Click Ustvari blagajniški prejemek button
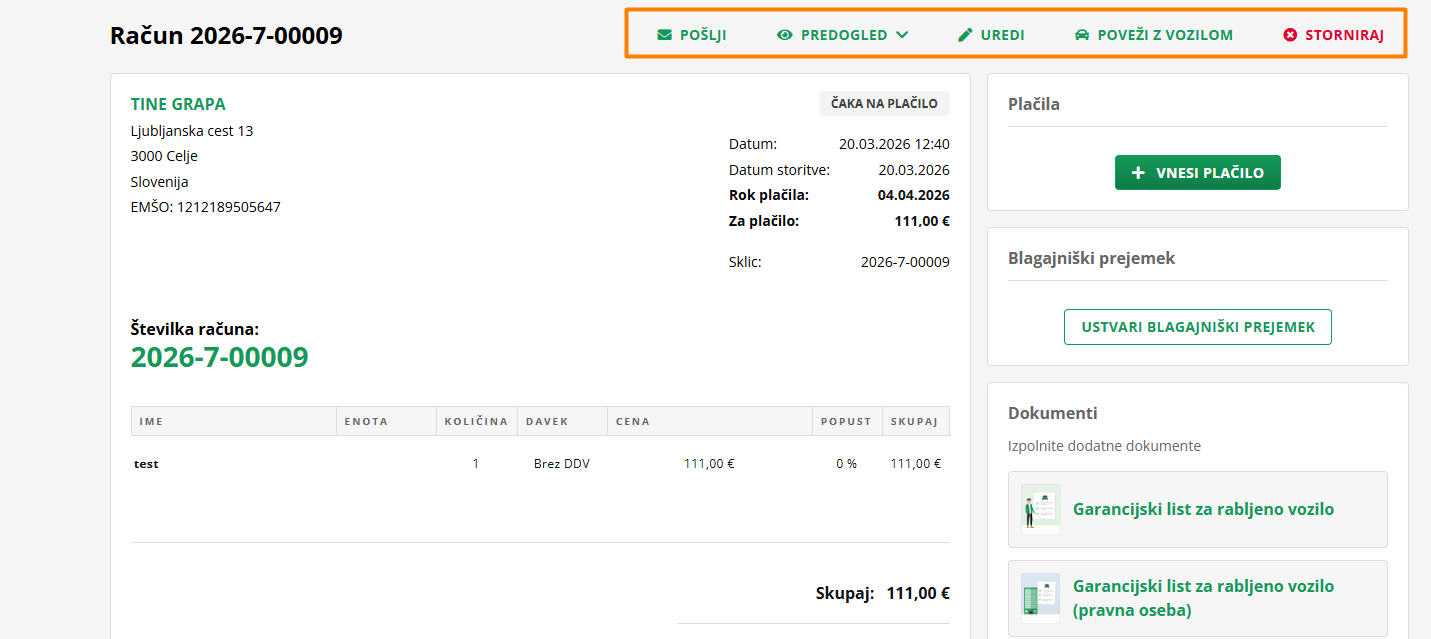This screenshot has width=1431, height=639. pyautogui.click(x=1197, y=327)
